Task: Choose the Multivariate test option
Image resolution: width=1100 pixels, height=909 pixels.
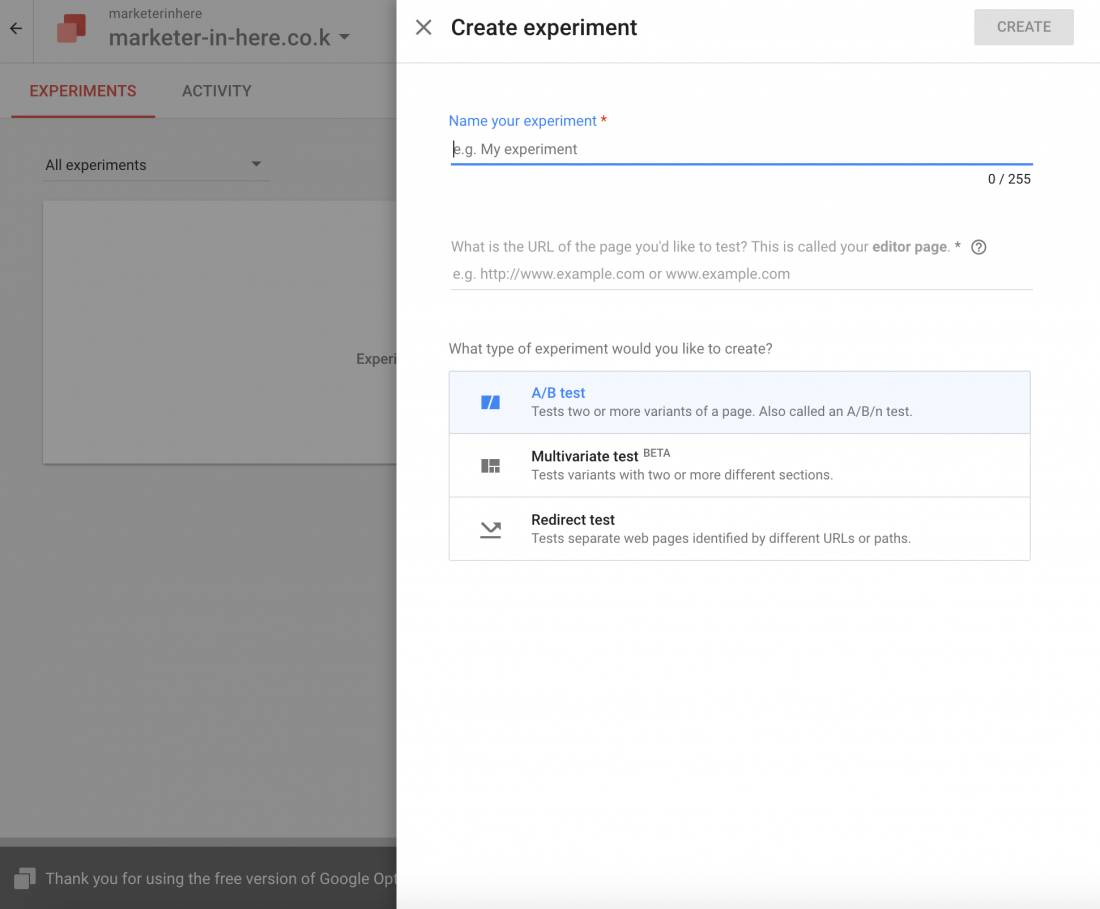Action: [x=739, y=466]
